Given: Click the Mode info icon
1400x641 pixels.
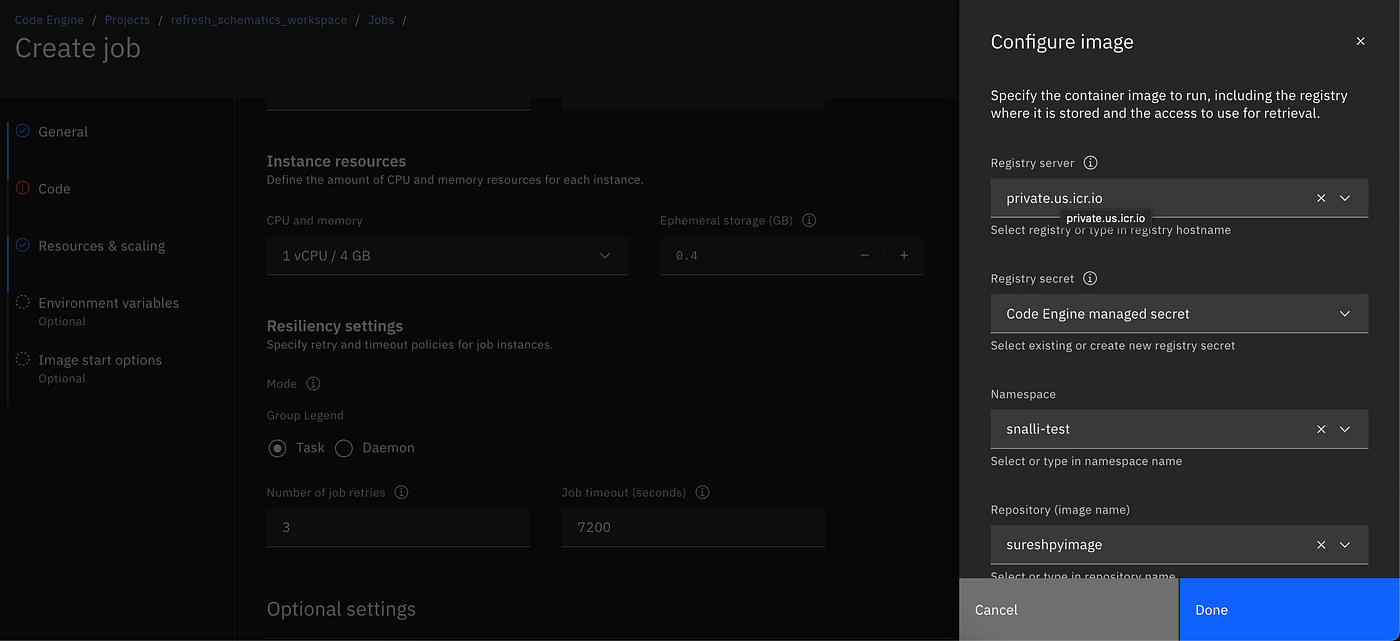Looking at the screenshot, I should click(x=313, y=384).
